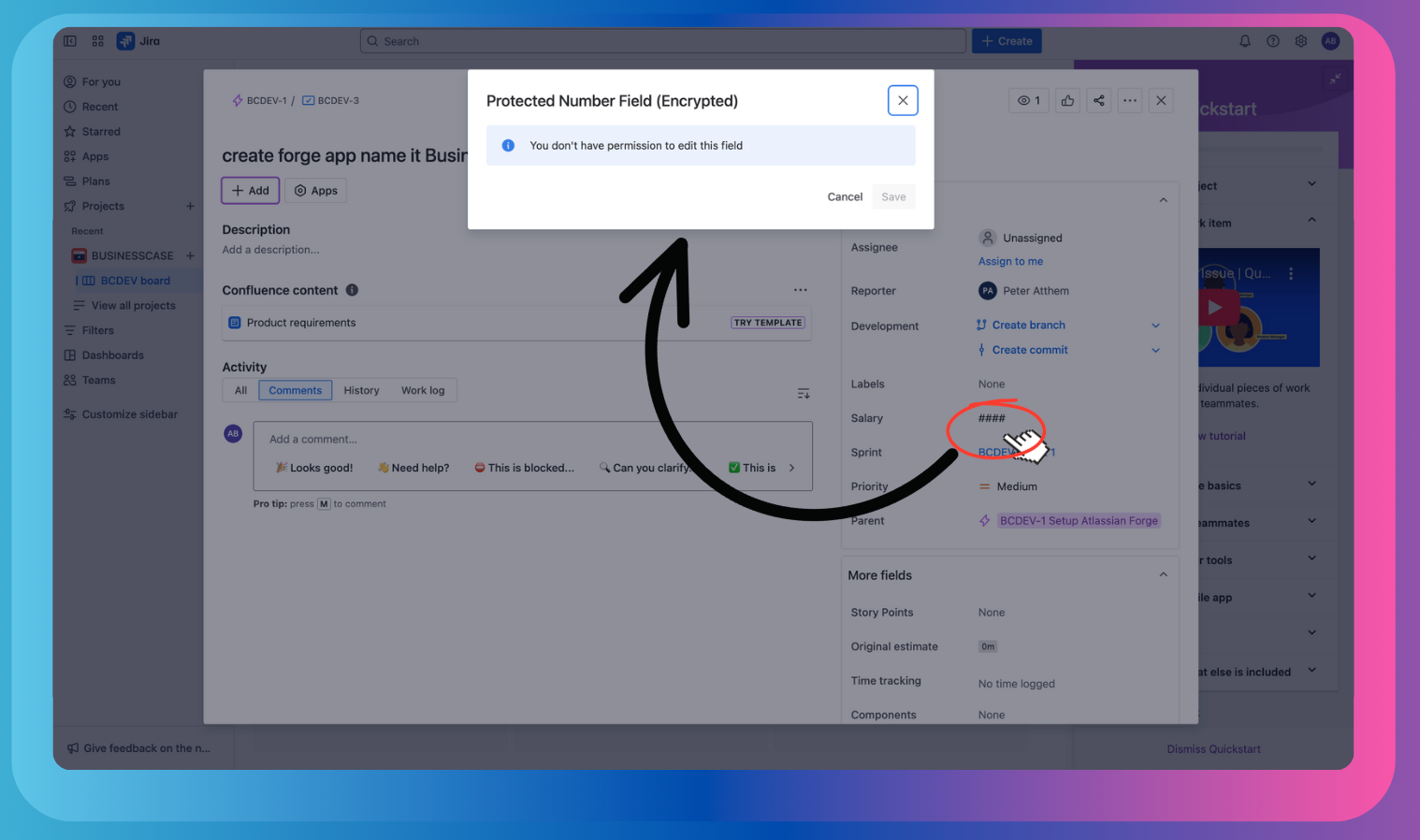The height and width of the screenshot is (840, 1420).
Task: Click the parent BCDEV-1 Setup Atlassian Forge
Action: pos(1079,520)
